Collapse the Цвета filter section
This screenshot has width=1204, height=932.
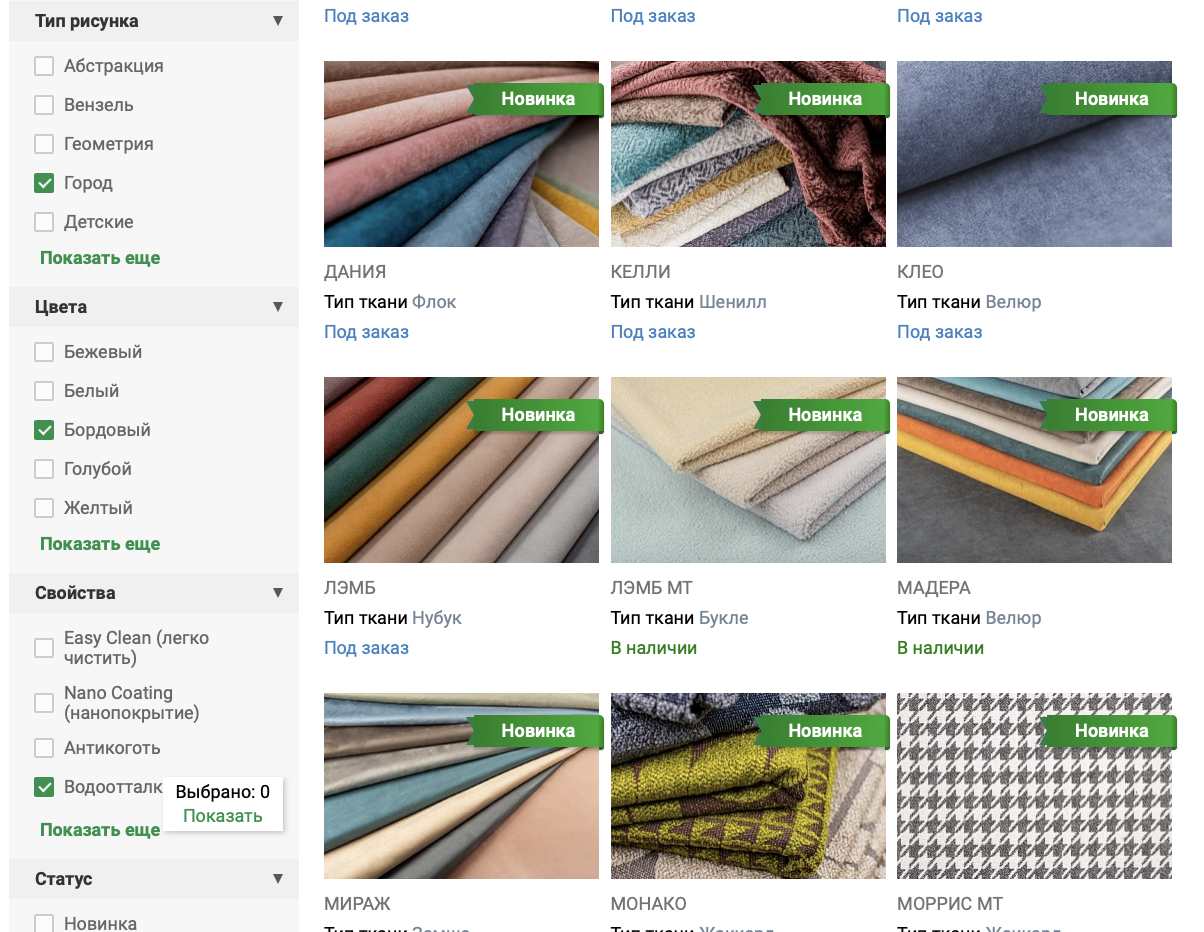(278, 307)
